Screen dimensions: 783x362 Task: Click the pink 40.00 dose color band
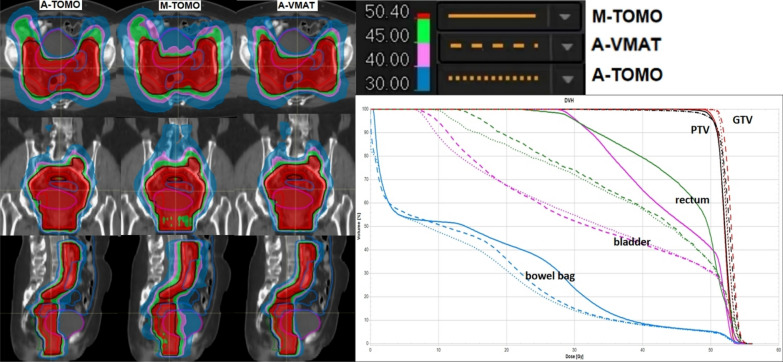pos(423,54)
